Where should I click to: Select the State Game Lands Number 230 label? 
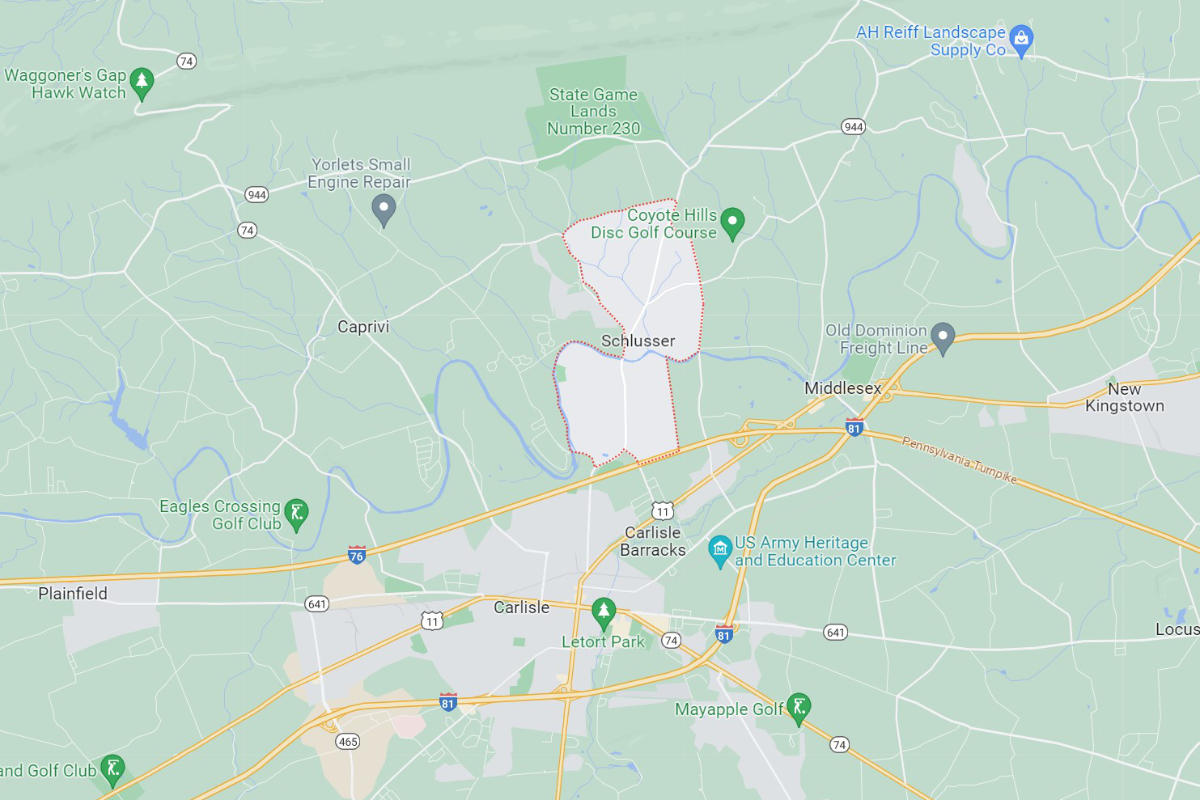(593, 111)
